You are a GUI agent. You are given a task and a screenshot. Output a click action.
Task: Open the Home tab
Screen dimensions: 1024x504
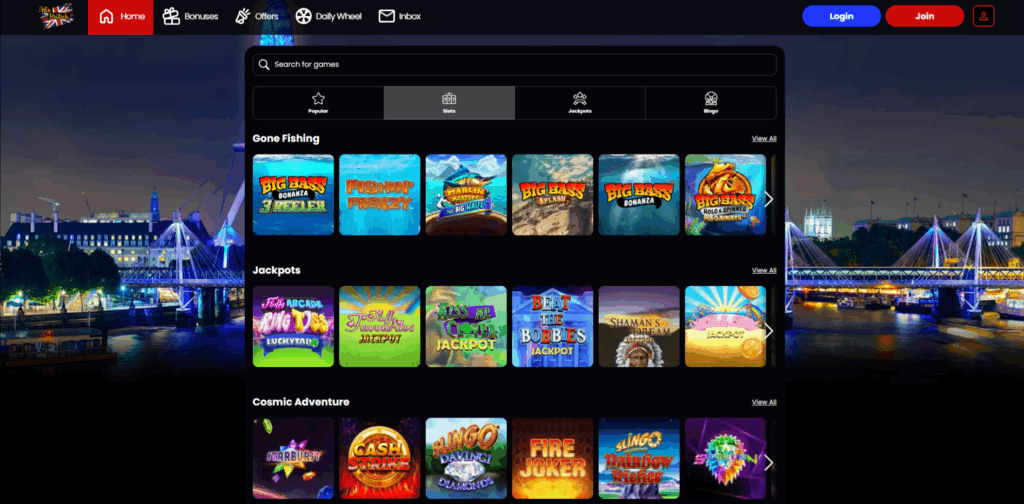click(x=121, y=17)
